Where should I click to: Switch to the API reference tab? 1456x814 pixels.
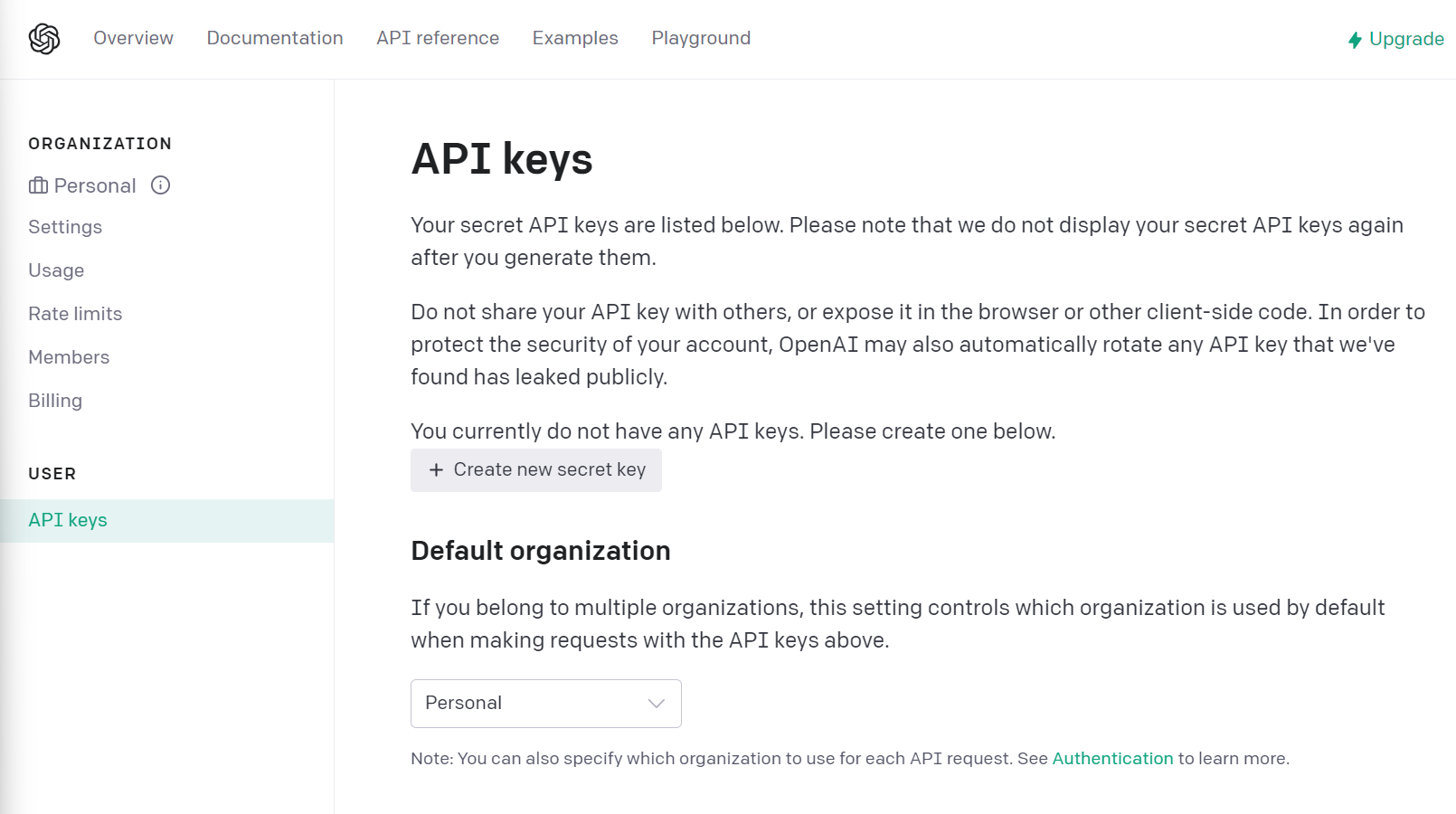[x=438, y=38]
